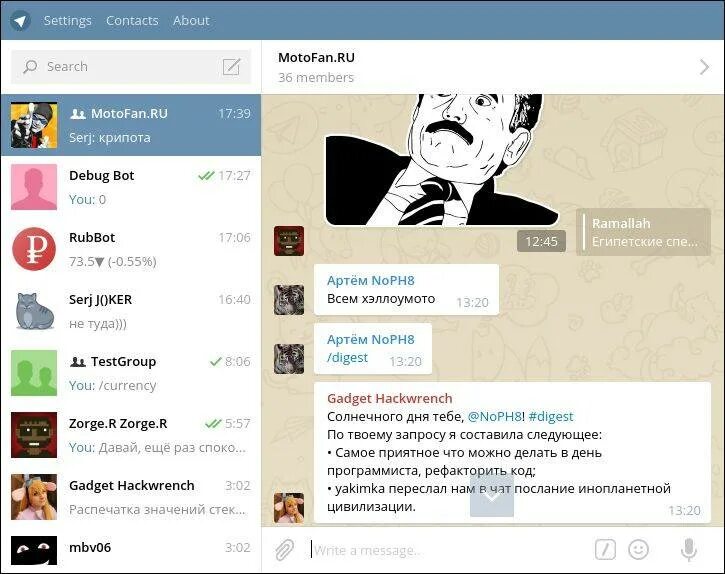This screenshot has height=574, width=725.
Task: Click TestGroup green avatar
Action: click(34, 373)
